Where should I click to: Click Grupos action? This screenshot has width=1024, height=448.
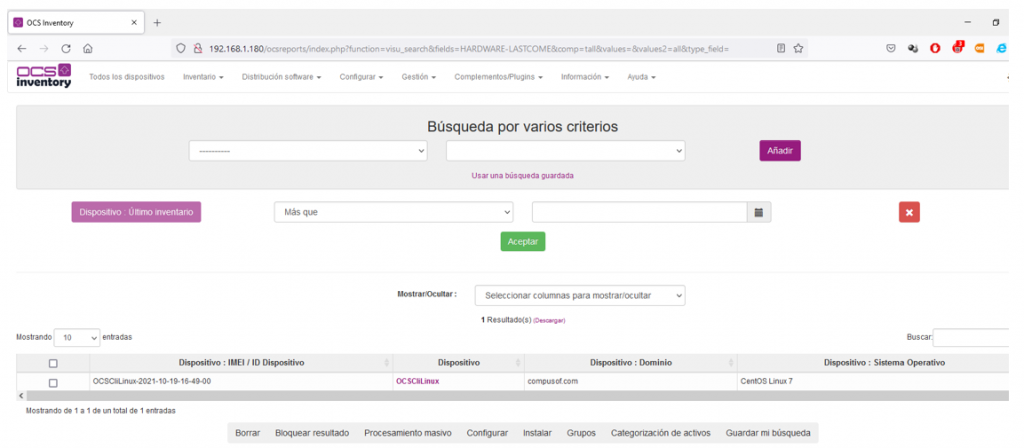click(x=581, y=433)
